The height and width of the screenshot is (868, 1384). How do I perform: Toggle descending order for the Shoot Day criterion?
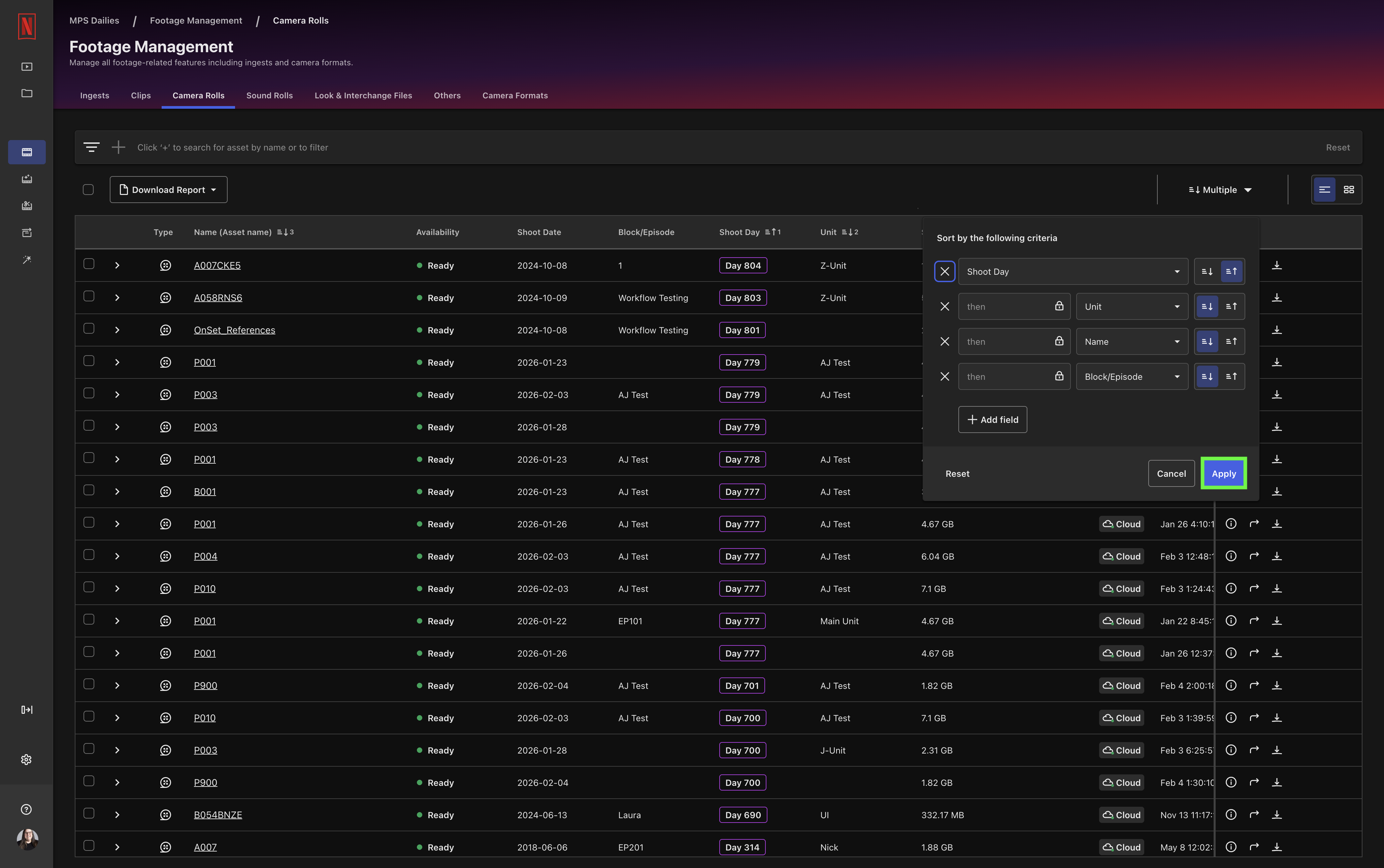tap(1207, 271)
